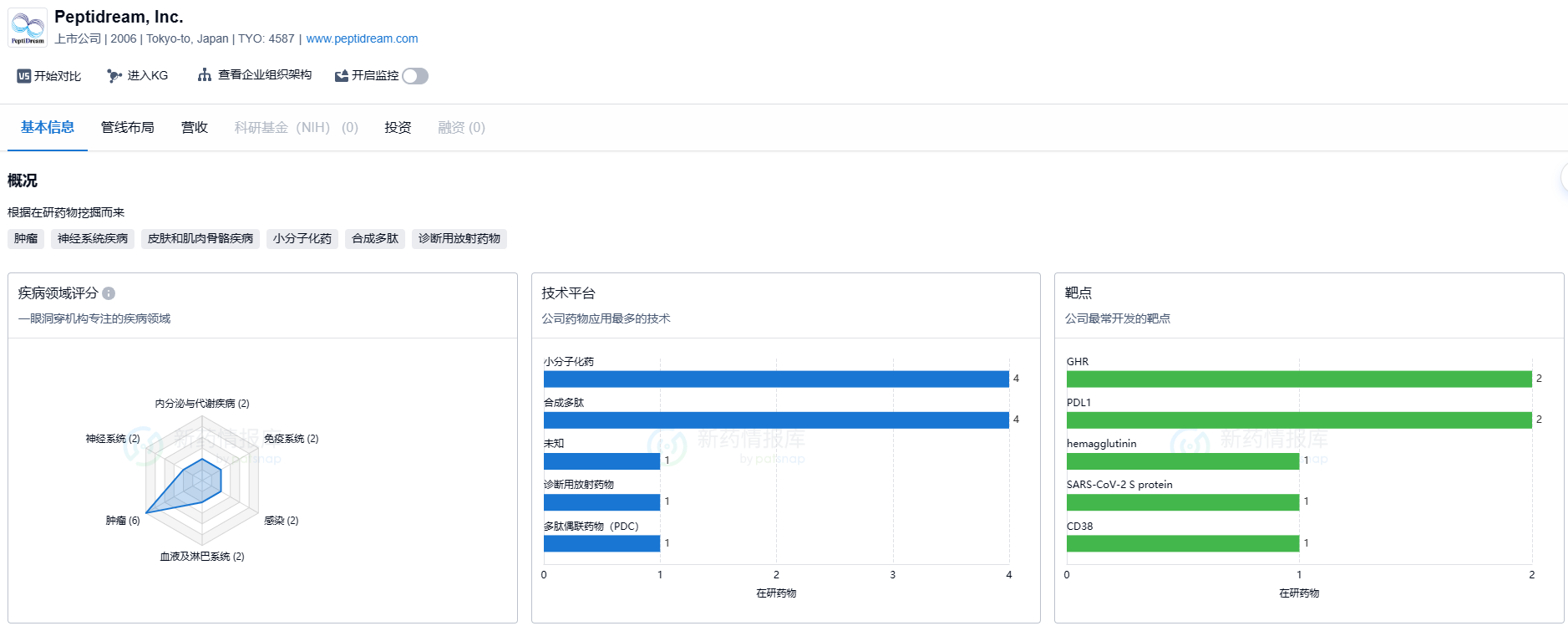Open the 投资 tab

point(398,127)
